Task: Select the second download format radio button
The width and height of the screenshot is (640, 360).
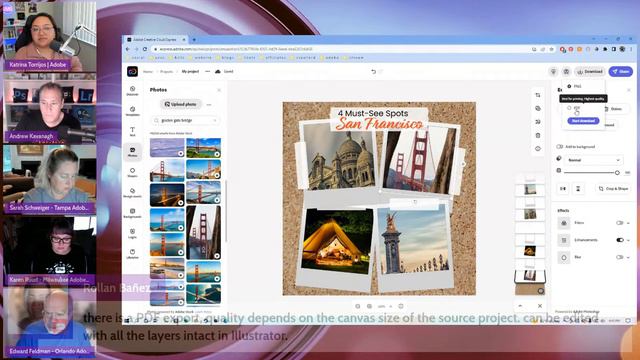Action: [569, 108]
